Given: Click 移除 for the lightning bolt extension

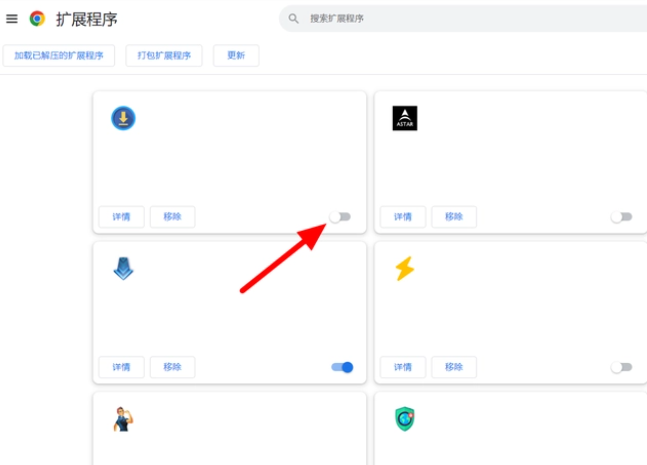Looking at the screenshot, I should [x=454, y=367].
